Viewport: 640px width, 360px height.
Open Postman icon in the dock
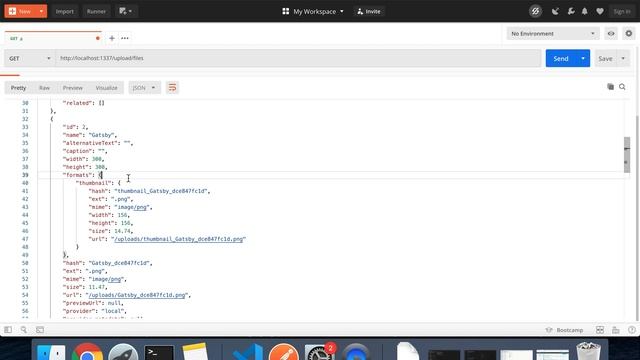[284, 352]
